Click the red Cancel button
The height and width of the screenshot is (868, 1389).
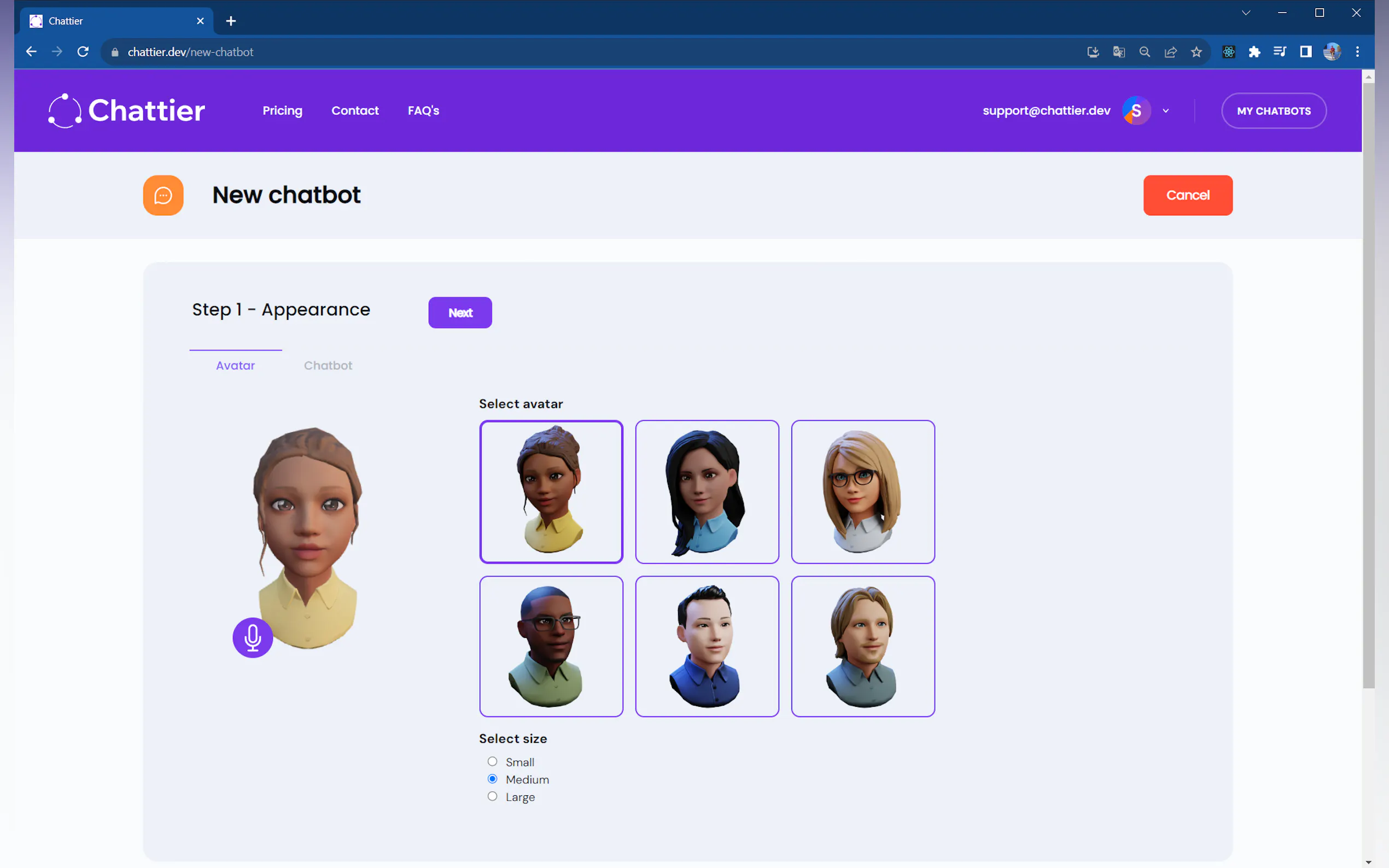pos(1187,195)
